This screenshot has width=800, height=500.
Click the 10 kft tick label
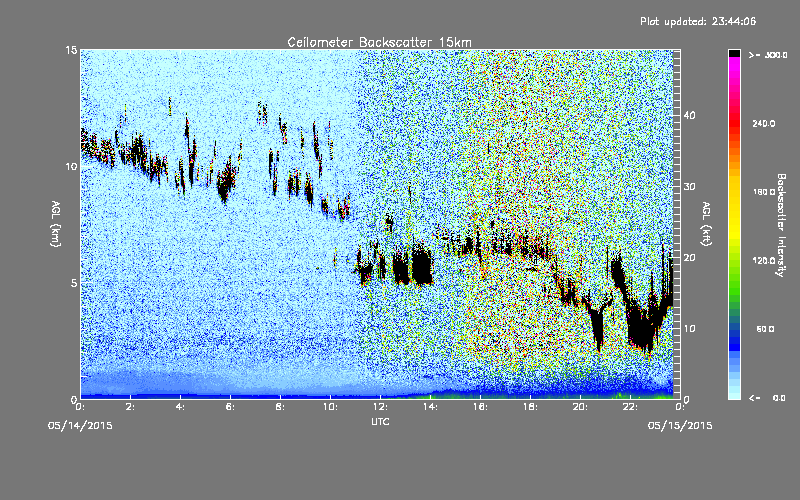[x=689, y=329]
